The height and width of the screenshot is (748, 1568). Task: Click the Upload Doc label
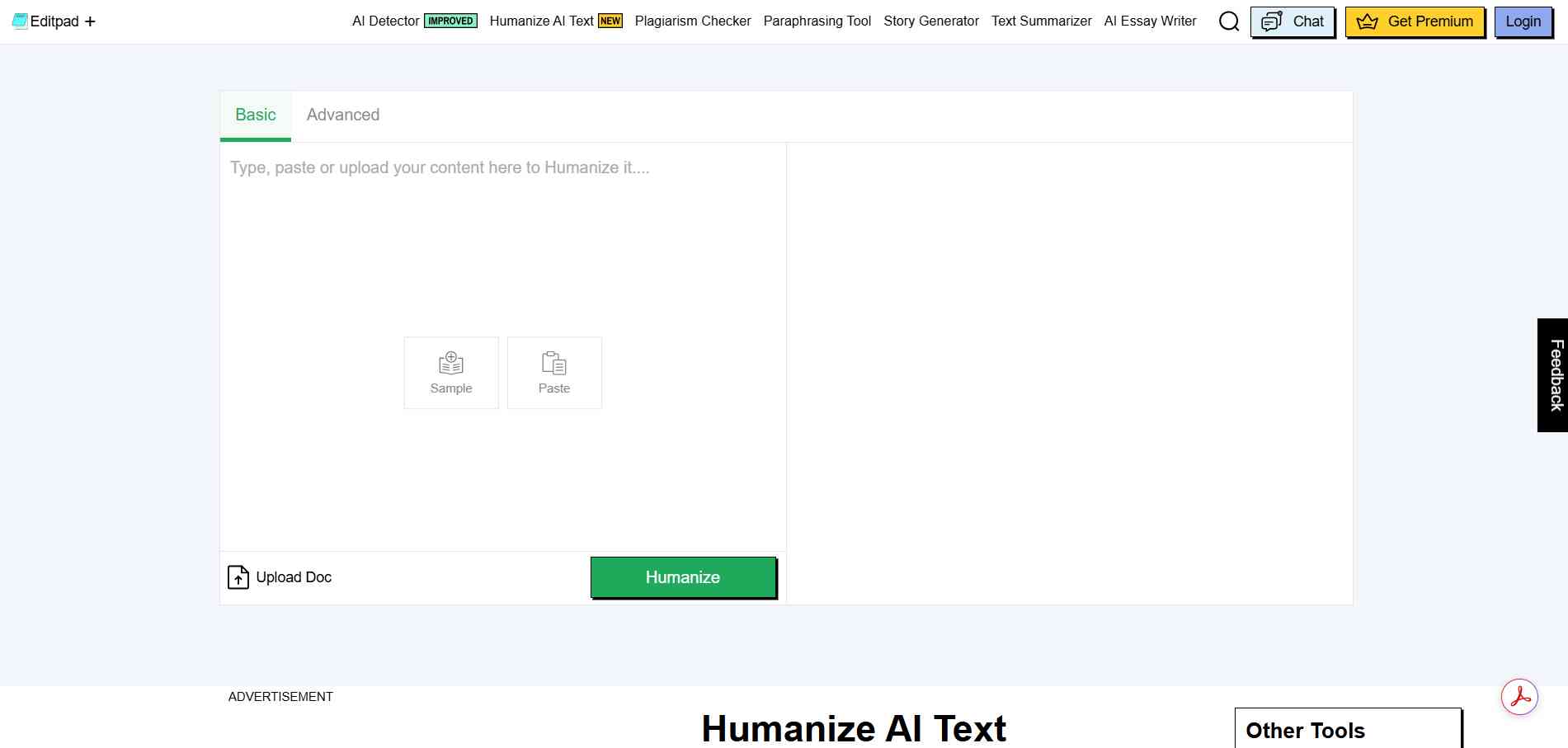[x=294, y=577]
